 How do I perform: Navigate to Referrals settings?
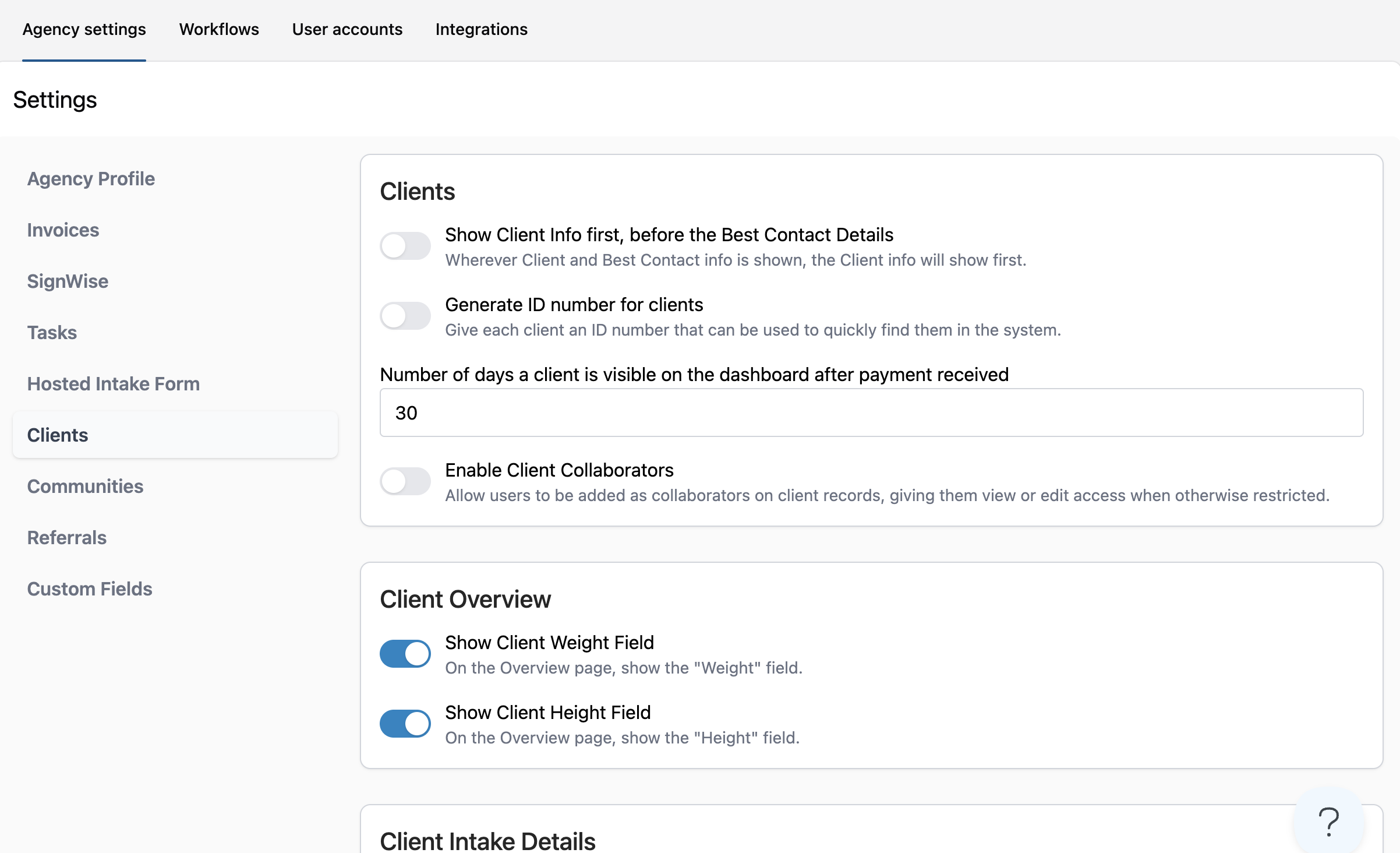[67, 538]
